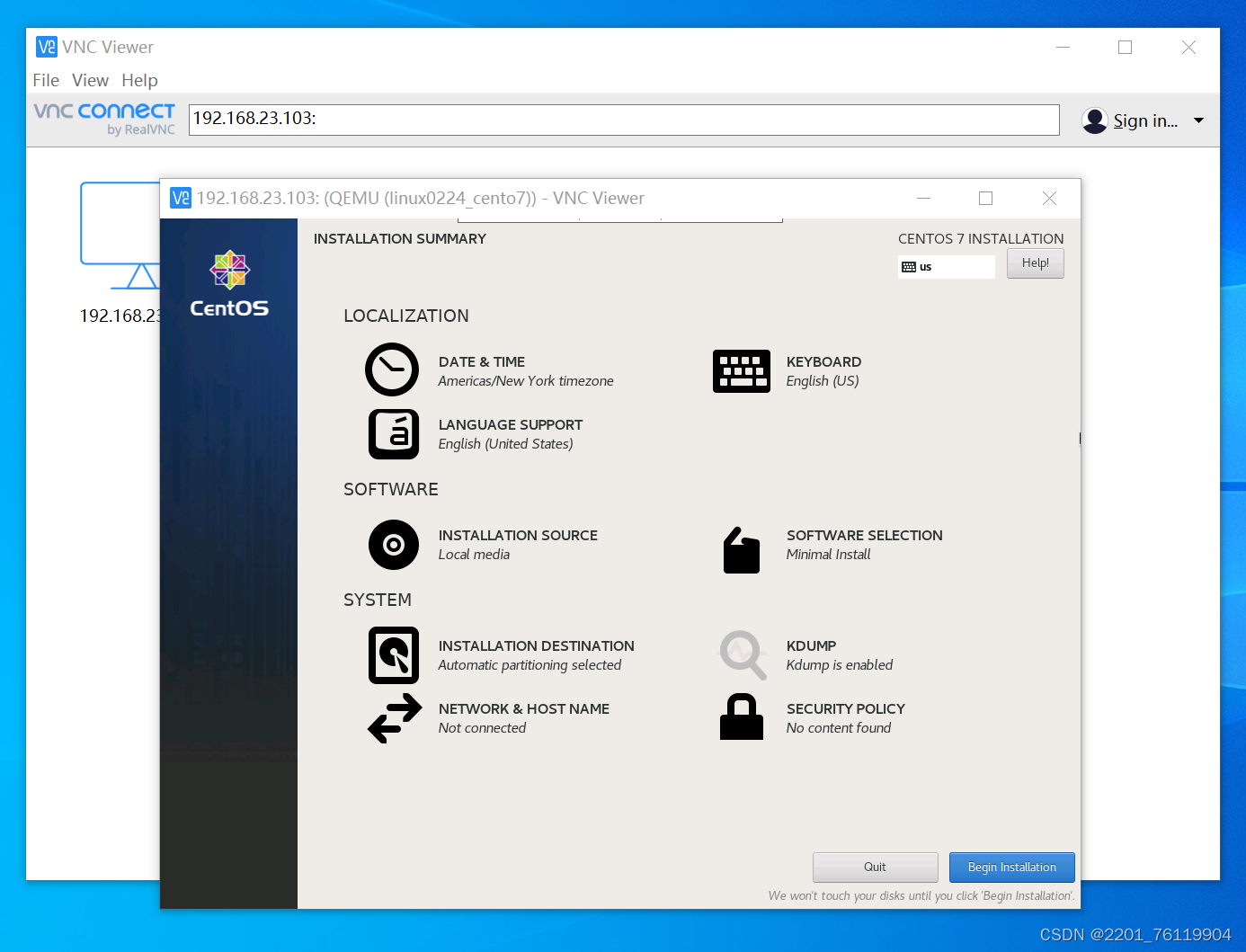The height and width of the screenshot is (952, 1246).
Task: Click DATE & TIME label
Action: [482, 361]
